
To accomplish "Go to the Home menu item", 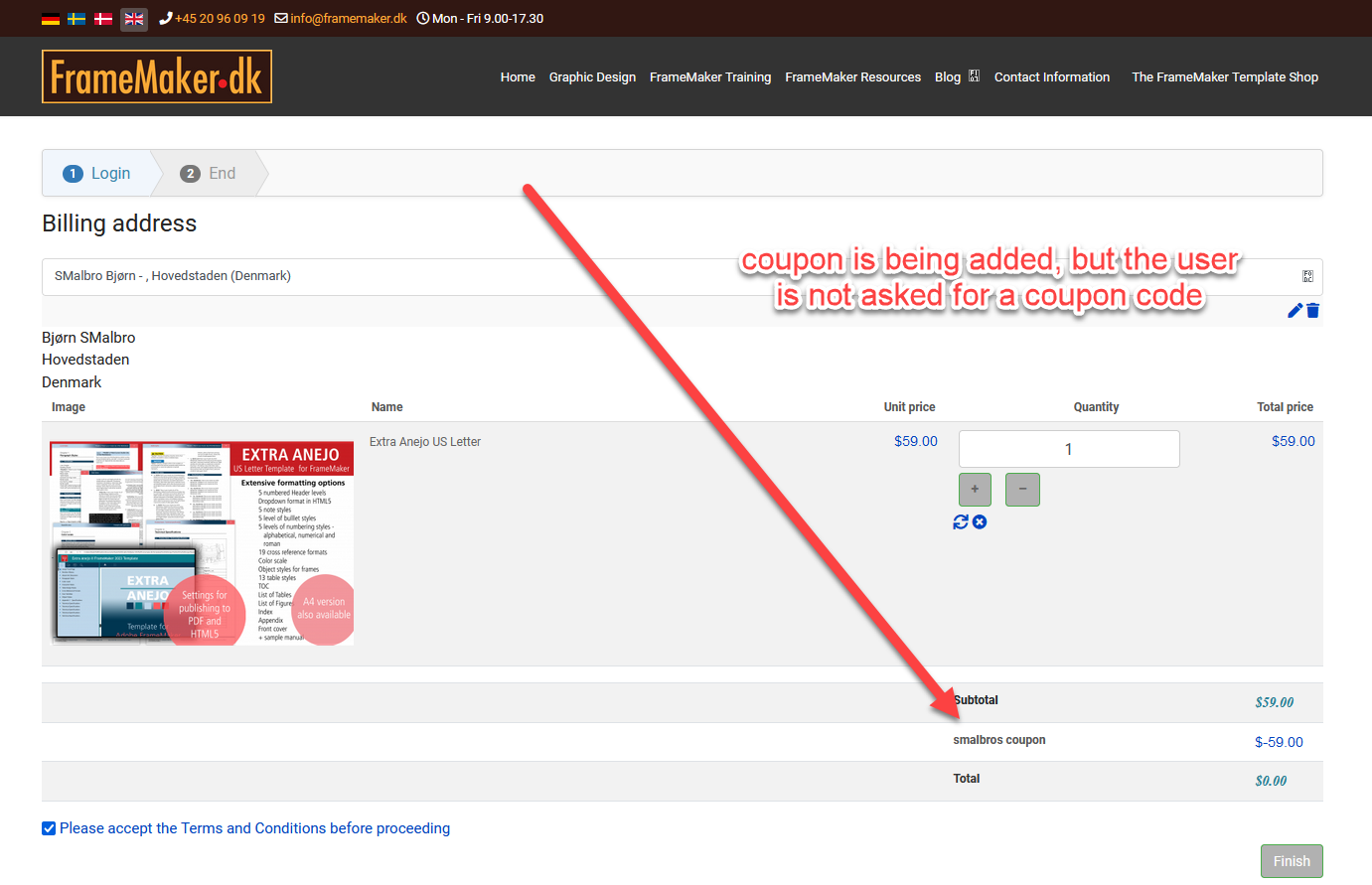I will 518,76.
